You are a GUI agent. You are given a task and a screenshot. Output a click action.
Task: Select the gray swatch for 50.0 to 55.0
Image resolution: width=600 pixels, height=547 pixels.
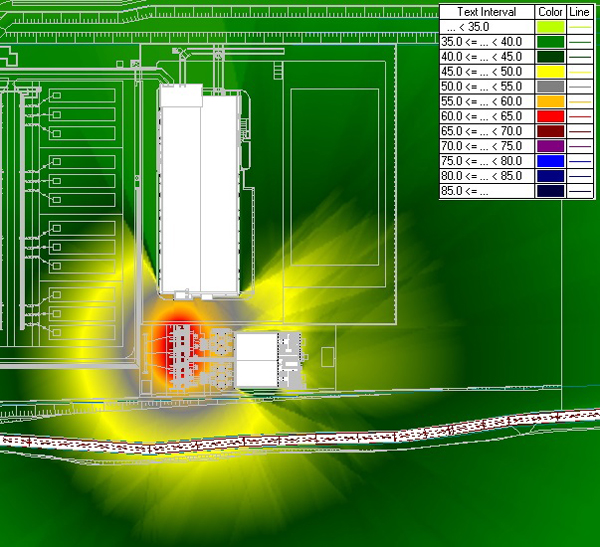pos(551,87)
